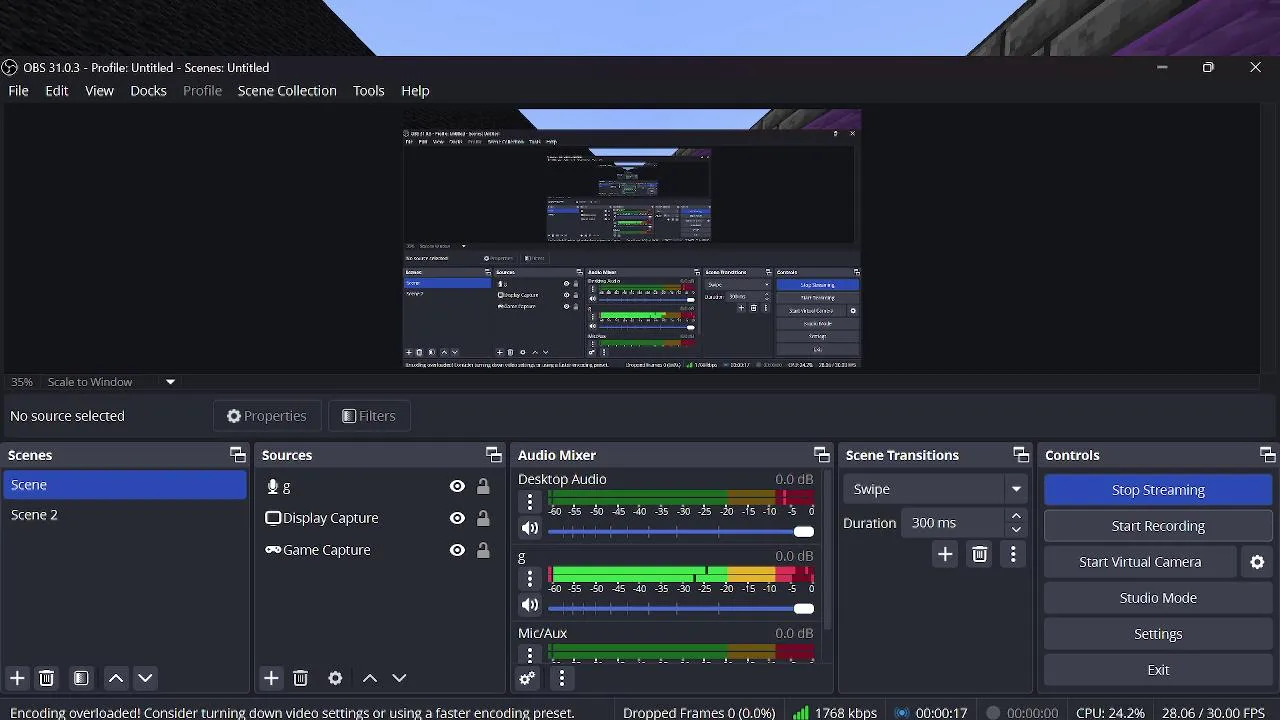This screenshot has height=720, width=1280.
Task: Add a new scene with plus icon
Action: click(17, 678)
